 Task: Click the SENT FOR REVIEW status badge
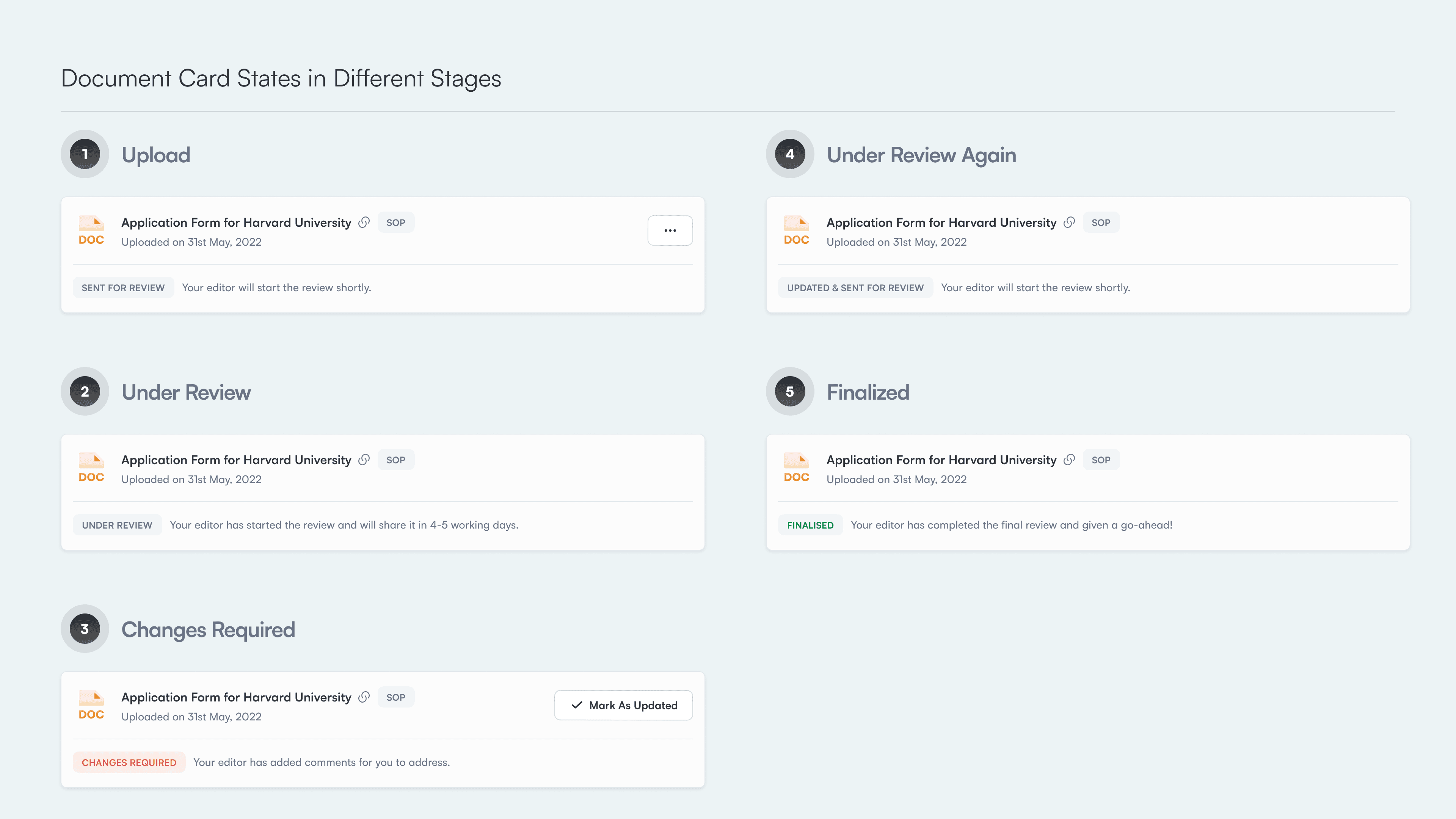[123, 288]
